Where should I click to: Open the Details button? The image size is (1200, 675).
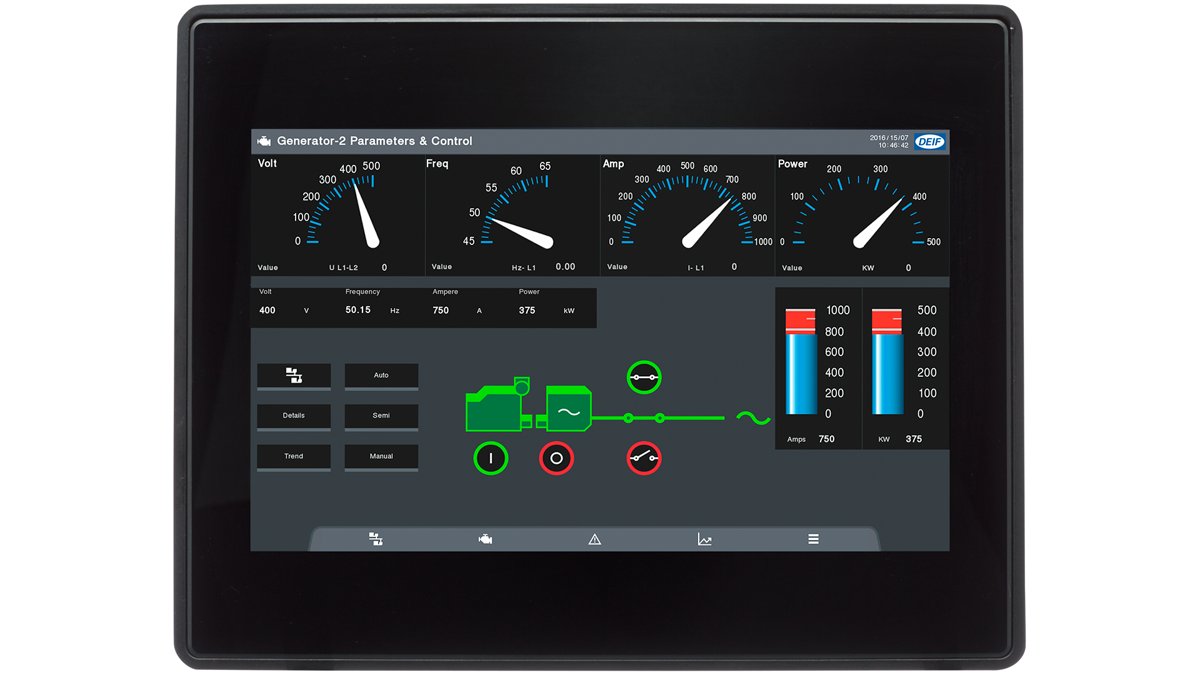coord(294,416)
